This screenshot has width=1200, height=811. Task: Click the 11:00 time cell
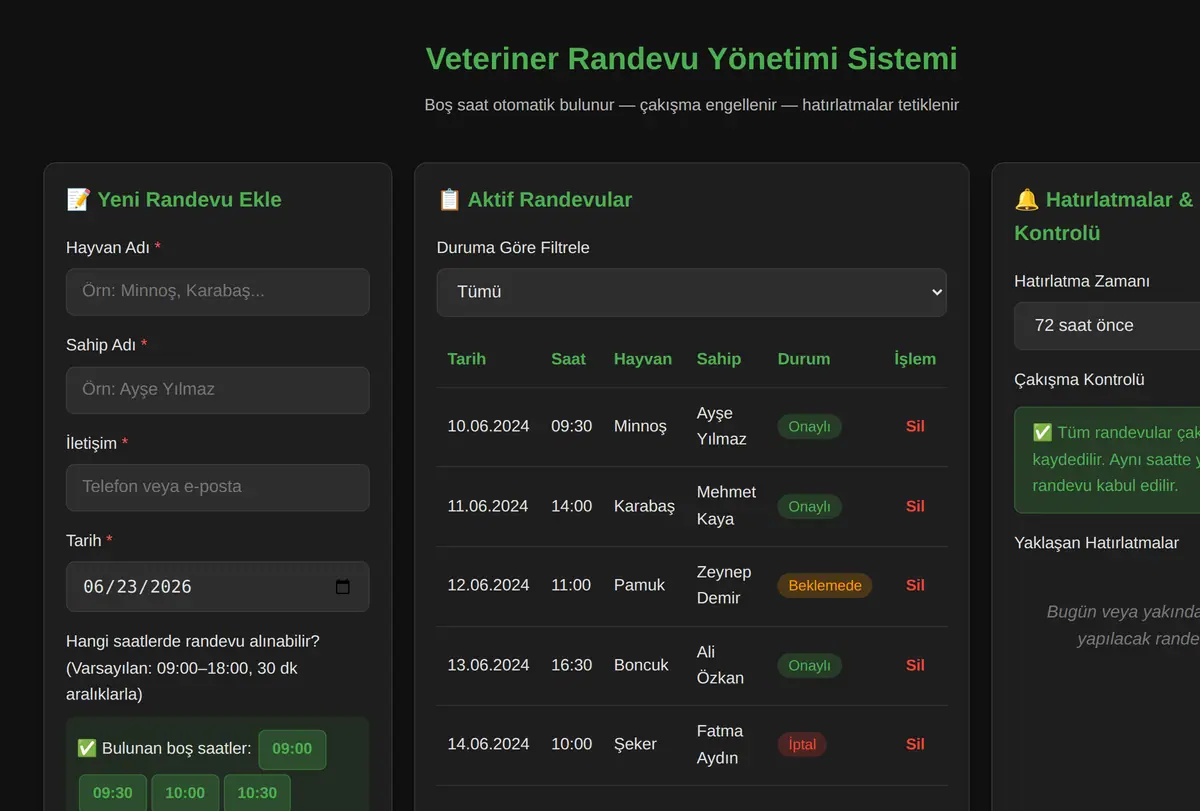[571, 585]
